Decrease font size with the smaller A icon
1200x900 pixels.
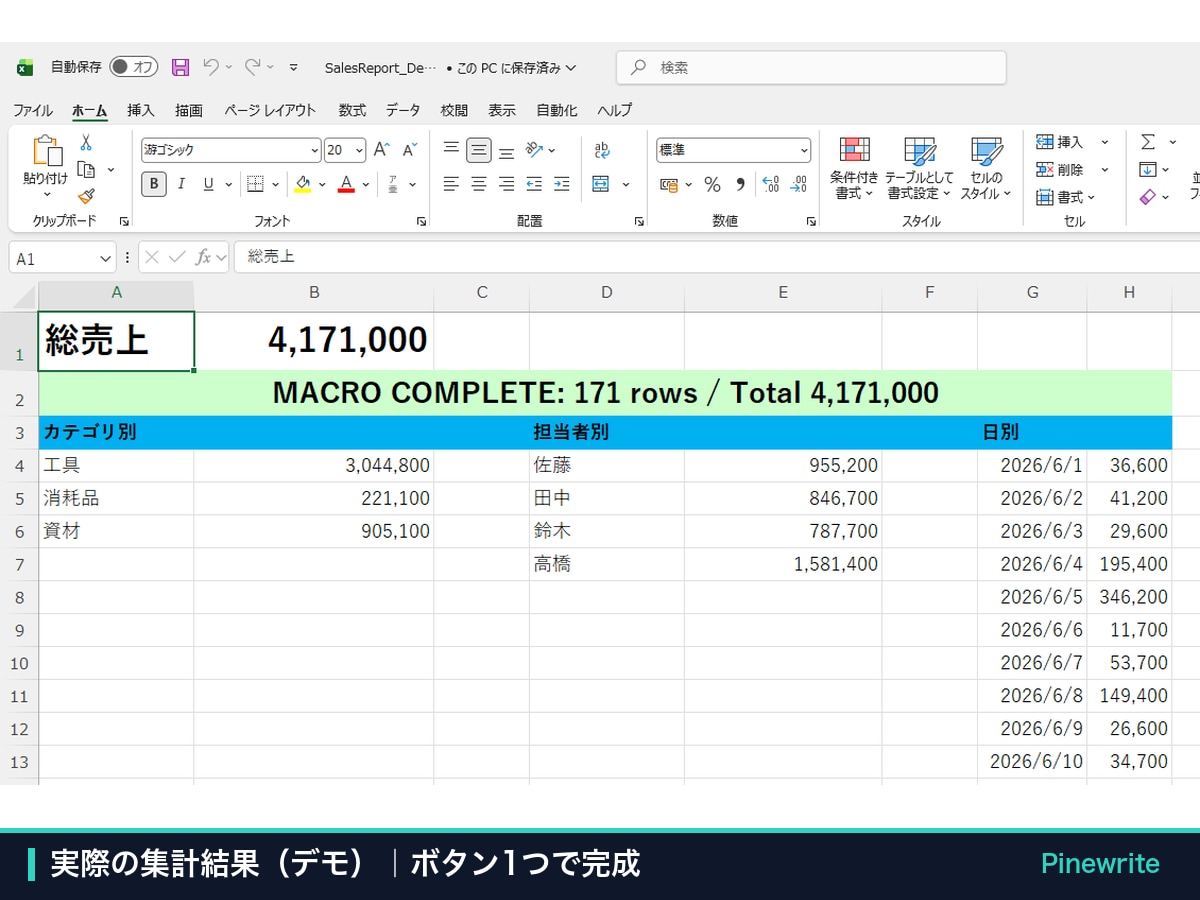(x=409, y=150)
